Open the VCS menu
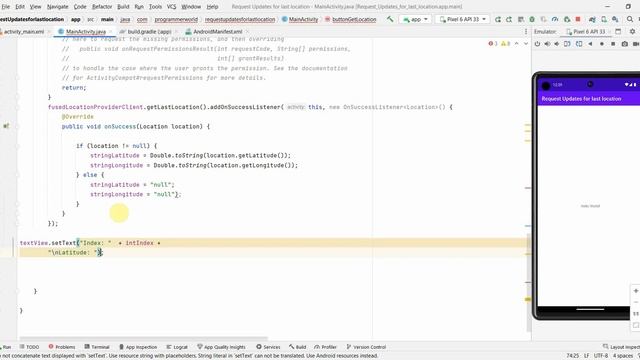This screenshot has width=640, height=360. 172,7
